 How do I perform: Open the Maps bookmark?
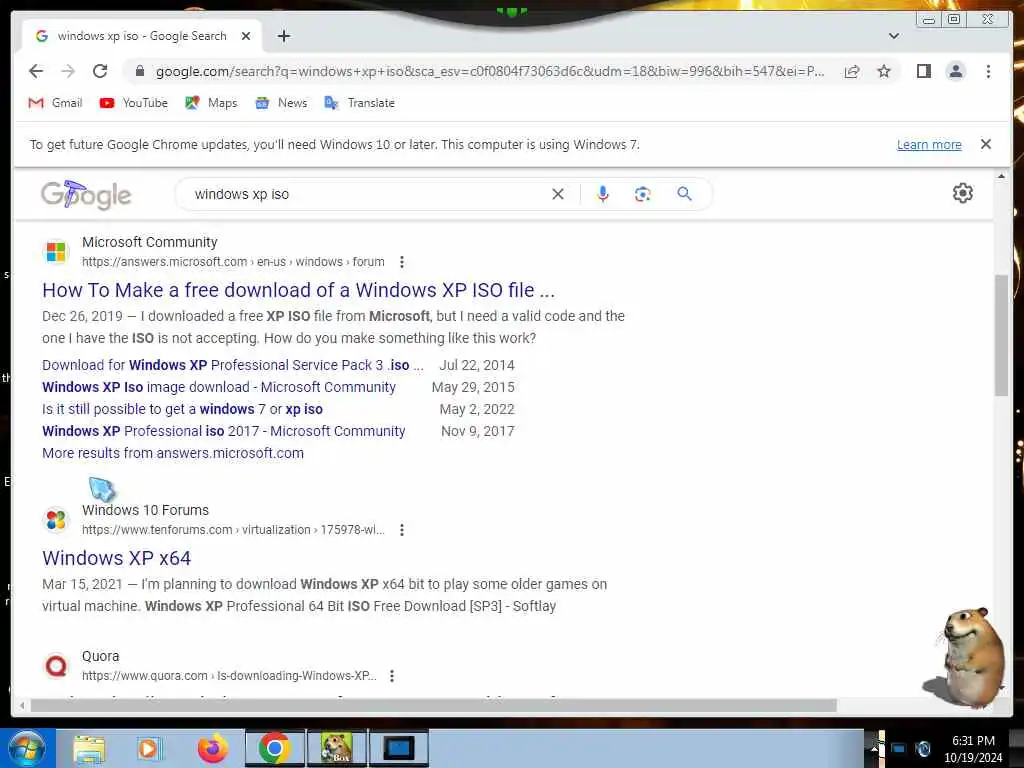click(x=211, y=103)
